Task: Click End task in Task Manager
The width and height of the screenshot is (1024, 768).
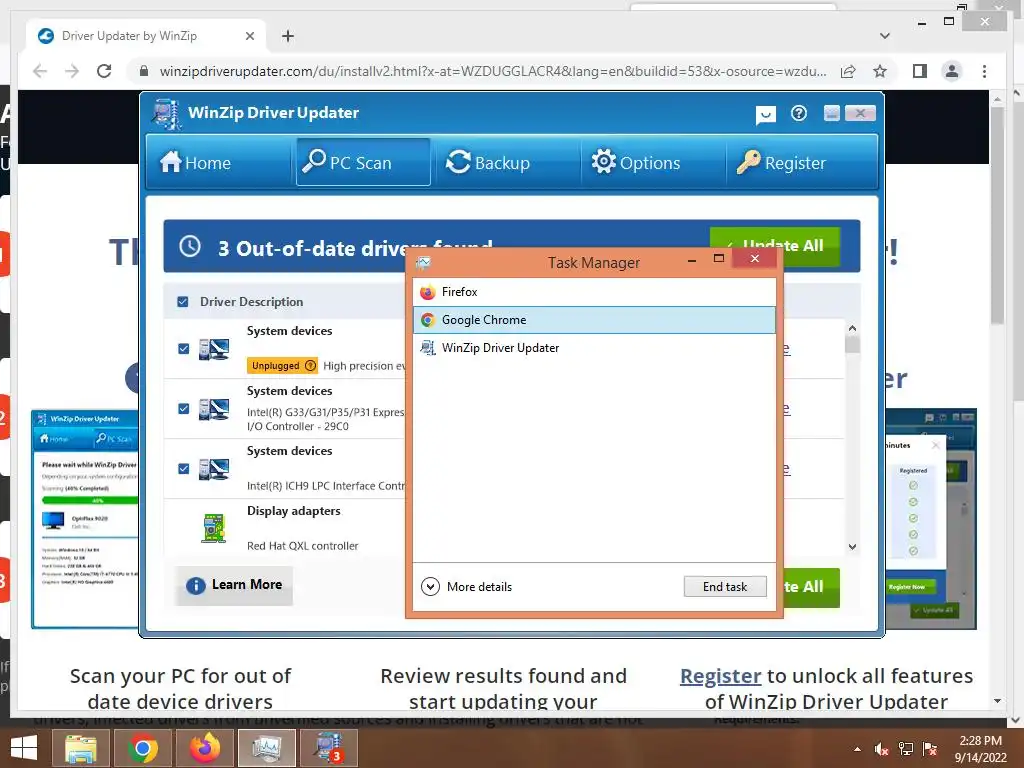Action: (x=725, y=586)
